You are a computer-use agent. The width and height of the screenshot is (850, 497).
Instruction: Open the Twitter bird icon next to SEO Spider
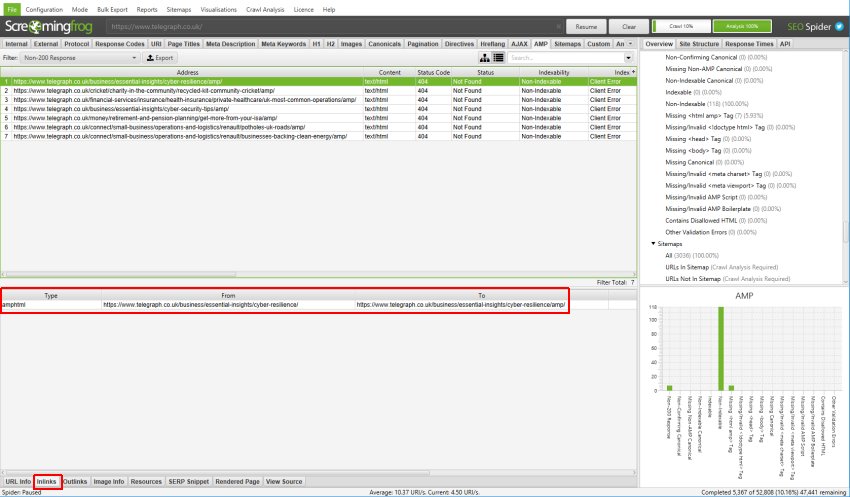click(839, 27)
